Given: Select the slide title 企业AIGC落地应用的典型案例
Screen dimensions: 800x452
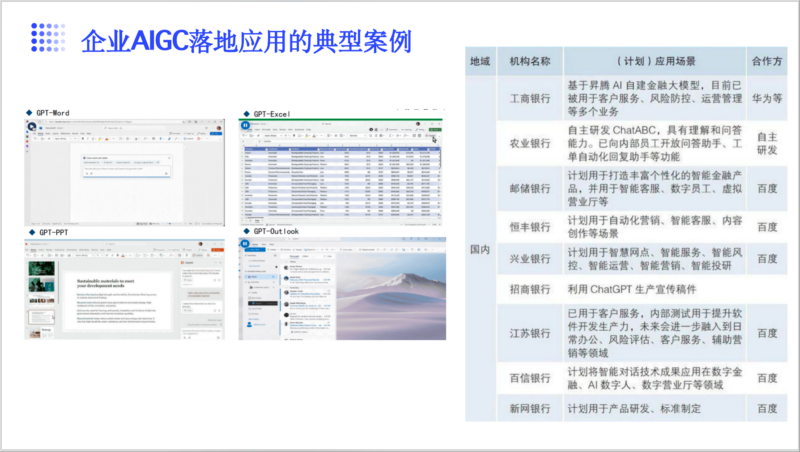Looking at the screenshot, I should 246,41.
